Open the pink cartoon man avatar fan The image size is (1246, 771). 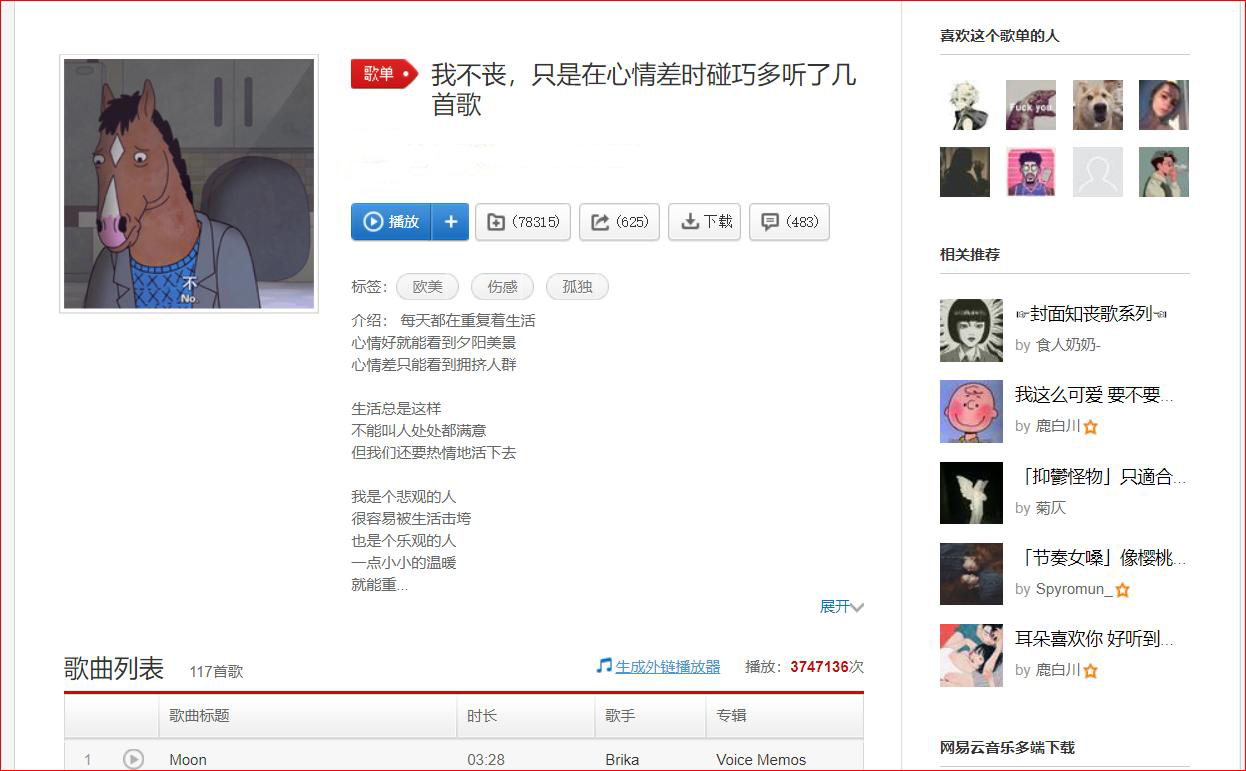click(1031, 172)
